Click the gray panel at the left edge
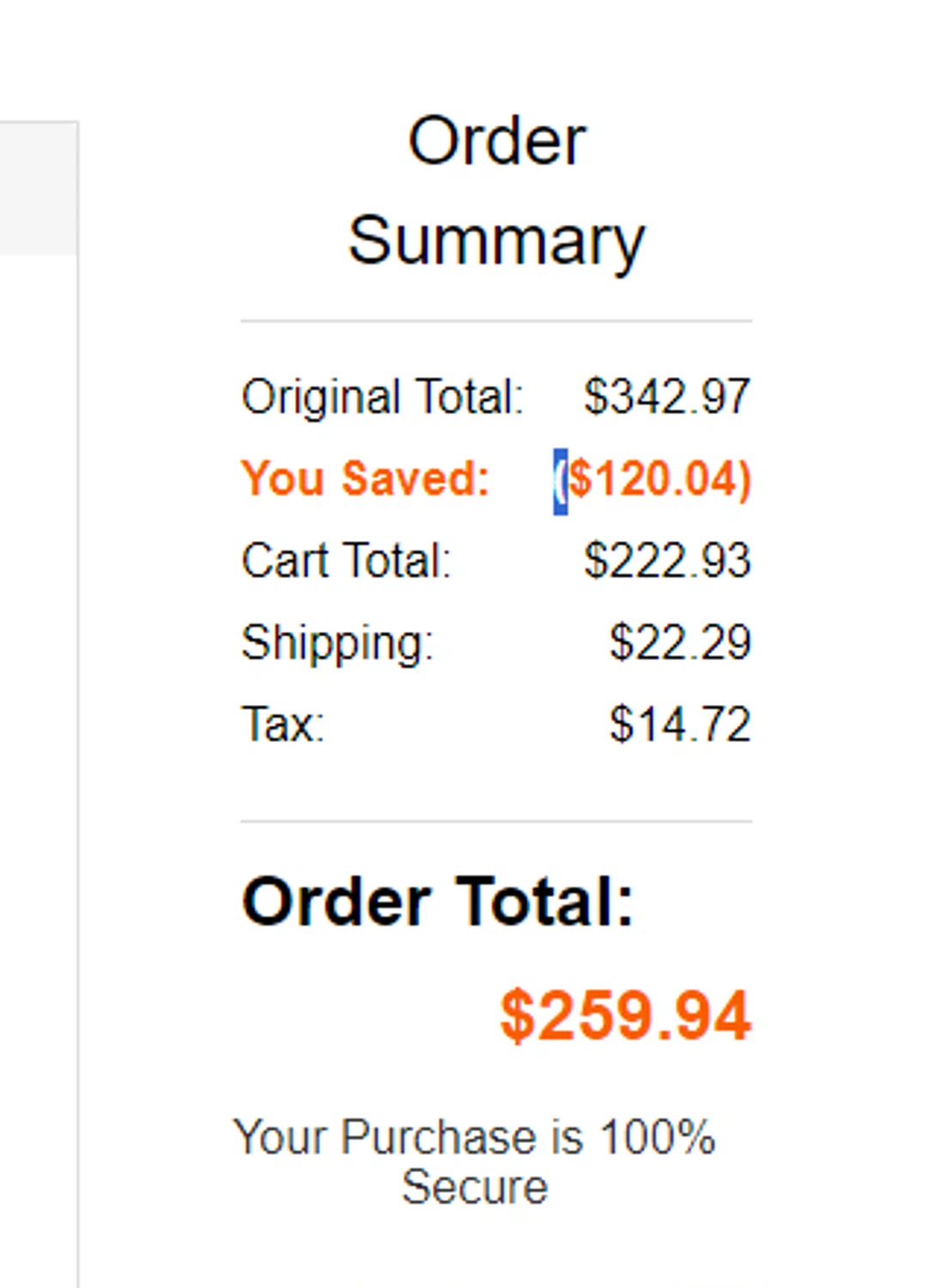This screenshot has width=945, height=1288. coord(38,188)
